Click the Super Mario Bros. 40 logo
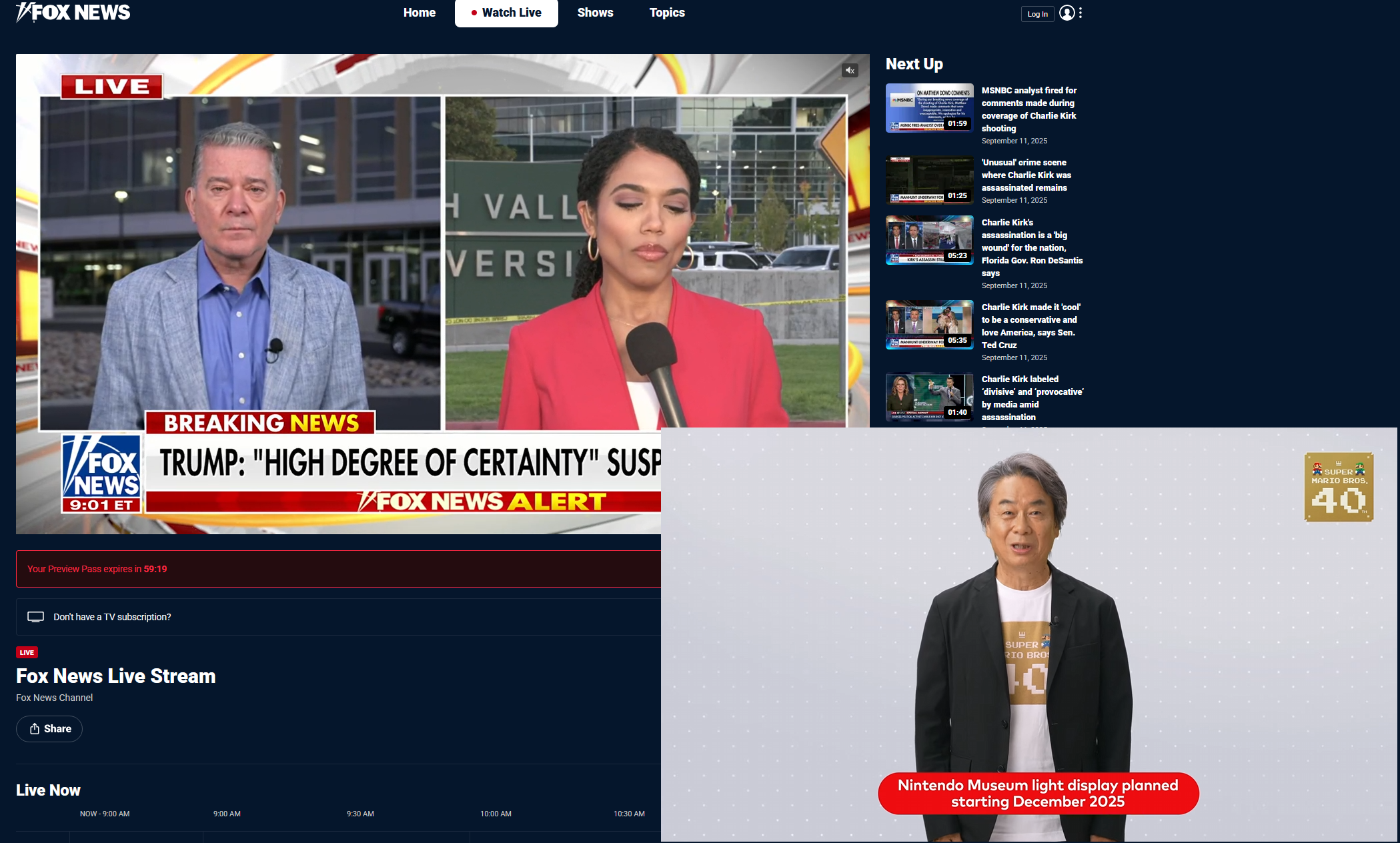 1338,487
